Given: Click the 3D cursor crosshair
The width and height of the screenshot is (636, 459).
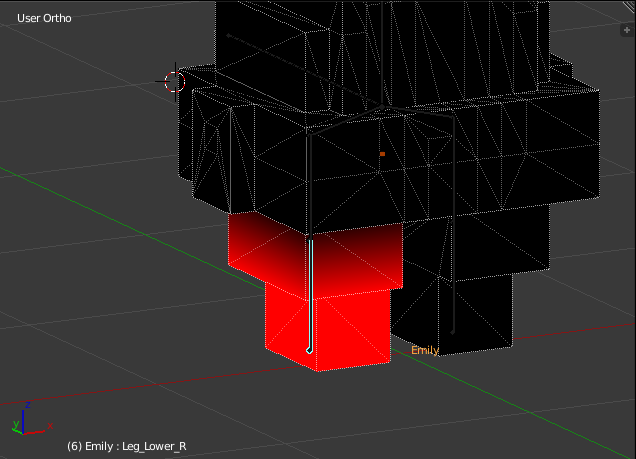Looking at the screenshot, I should pyautogui.click(x=175, y=82).
